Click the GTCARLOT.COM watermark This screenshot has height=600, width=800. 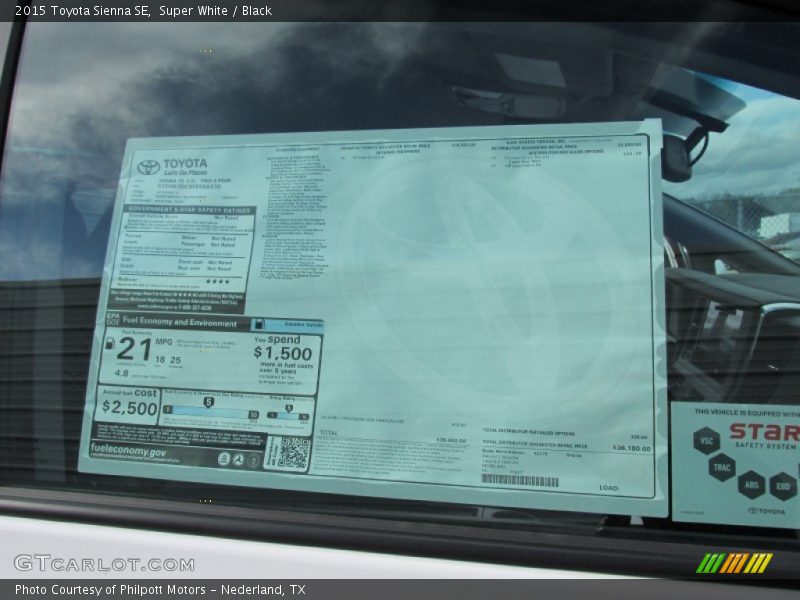click(x=90, y=564)
